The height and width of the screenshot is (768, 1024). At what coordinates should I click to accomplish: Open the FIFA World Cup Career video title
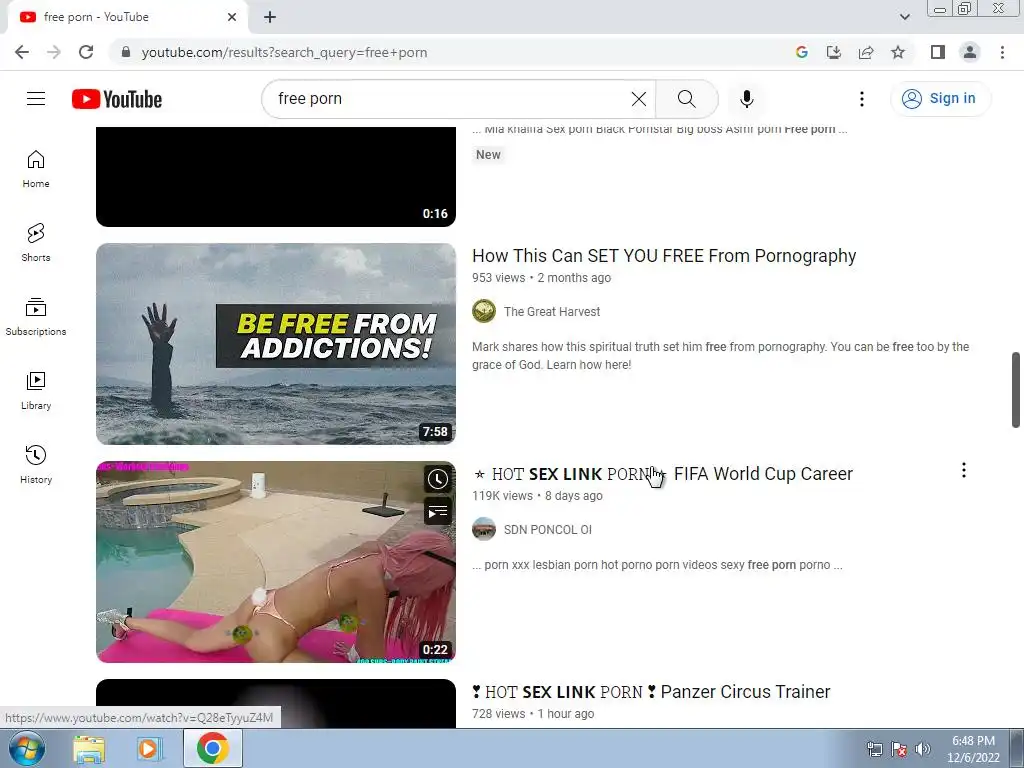click(x=662, y=474)
